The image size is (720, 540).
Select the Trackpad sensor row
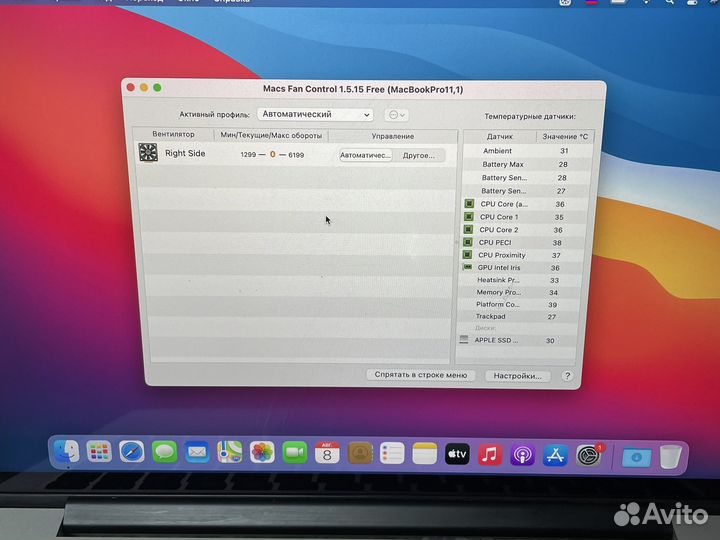coord(518,316)
